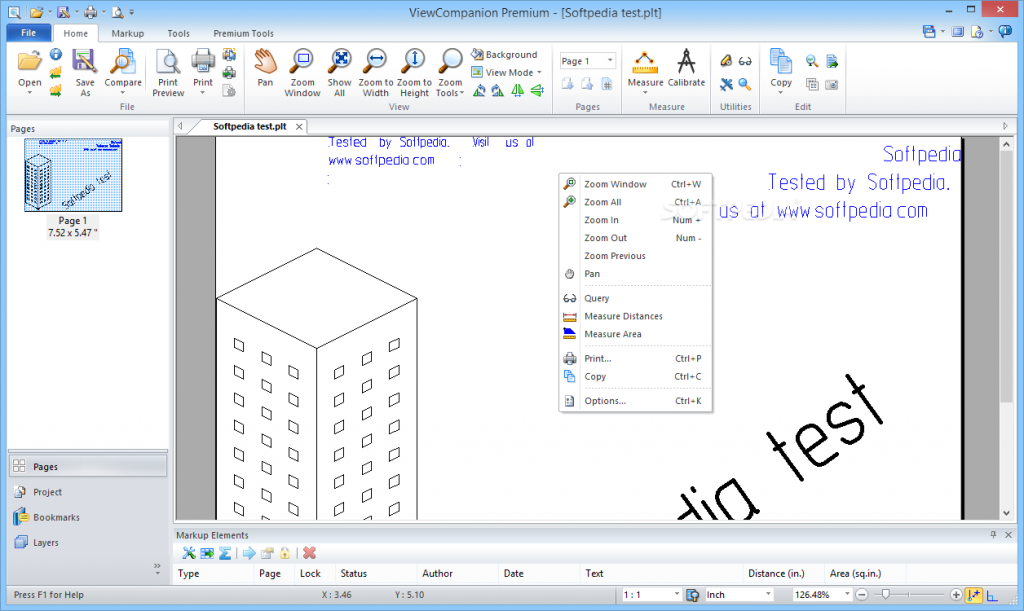This screenshot has width=1024, height=611.
Task: Click the Zoom Window ribbon icon
Action: coord(302,72)
